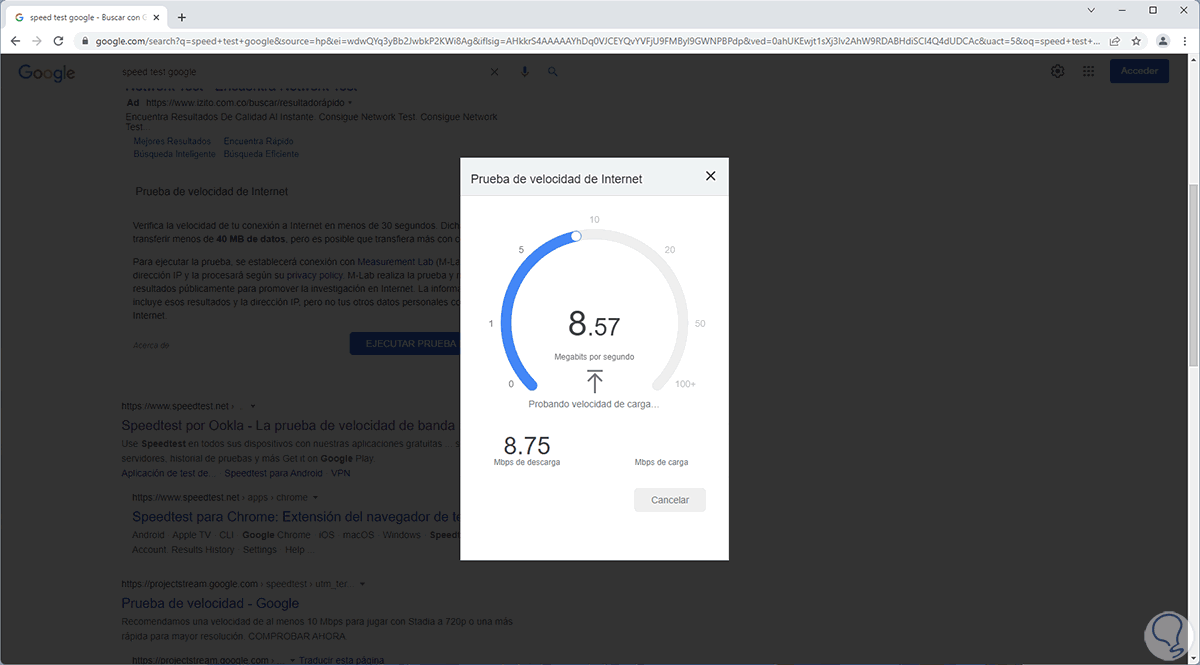
Task: Click the Google logo
Action: (x=47, y=72)
